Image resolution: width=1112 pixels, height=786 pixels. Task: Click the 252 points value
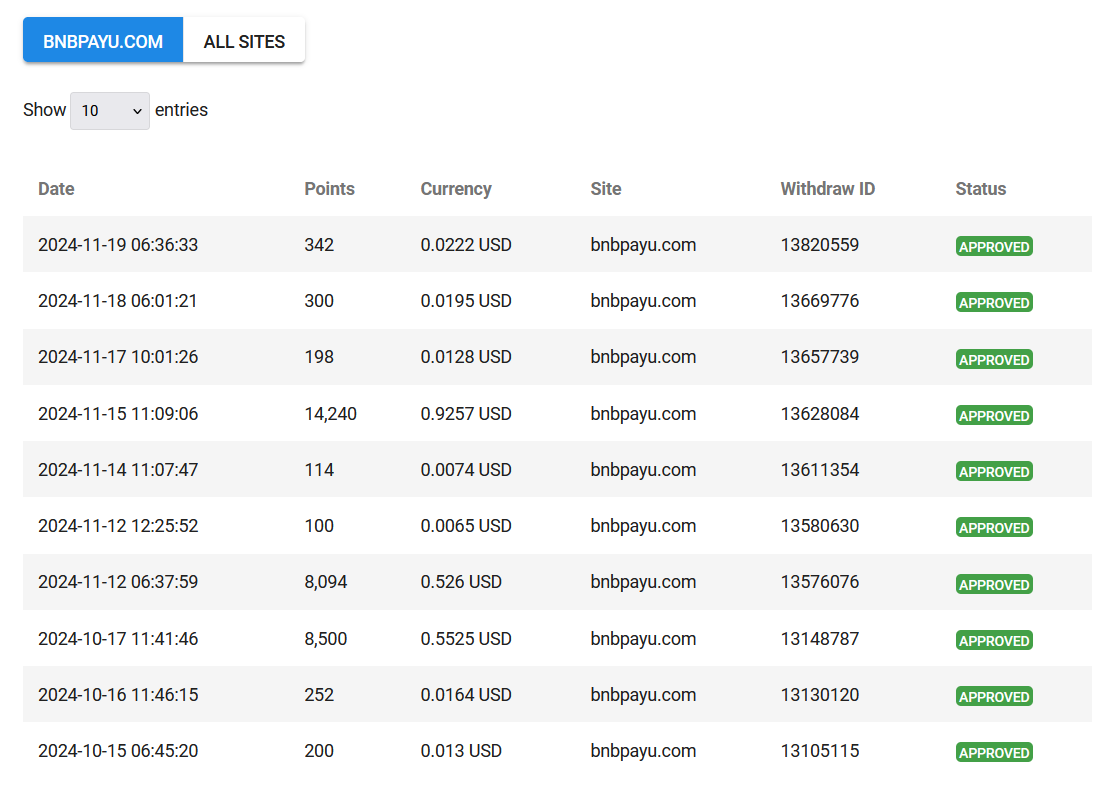(x=319, y=694)
